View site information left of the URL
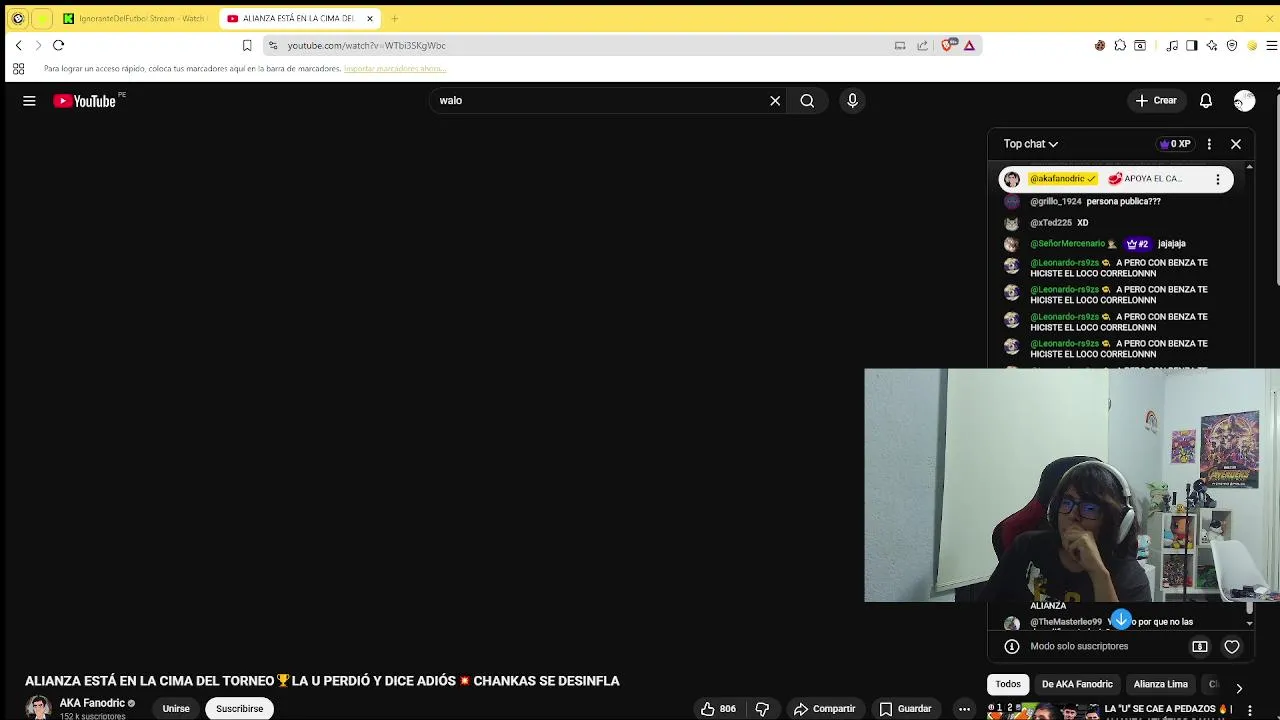This screenshot has width=1280, height=720. (x=273, y=45)
